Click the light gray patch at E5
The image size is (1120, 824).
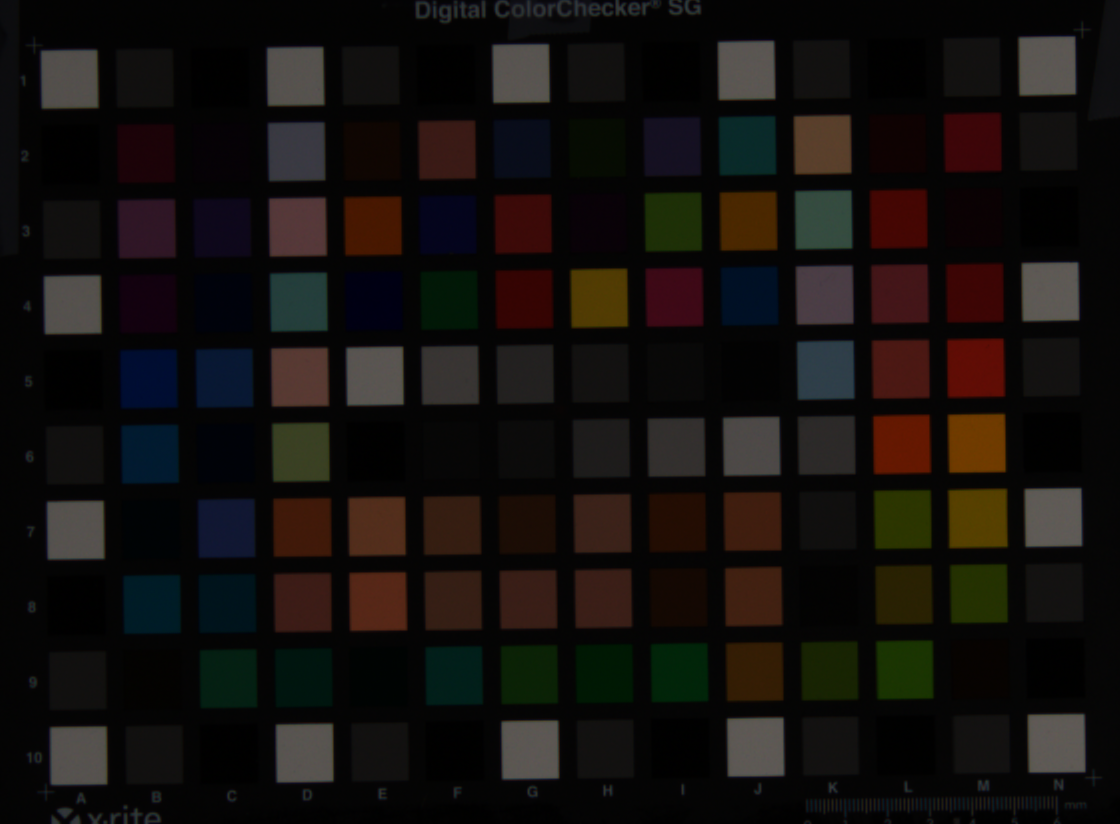[x=375, y=376]
